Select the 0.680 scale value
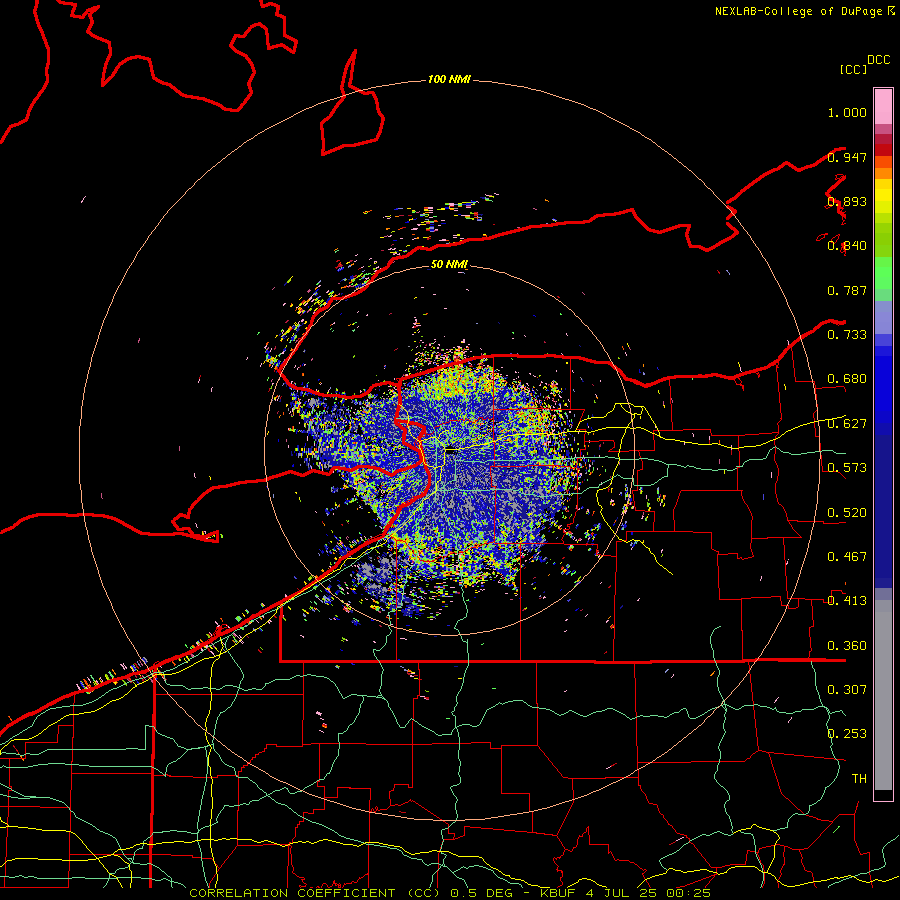 tap(847, 379)
